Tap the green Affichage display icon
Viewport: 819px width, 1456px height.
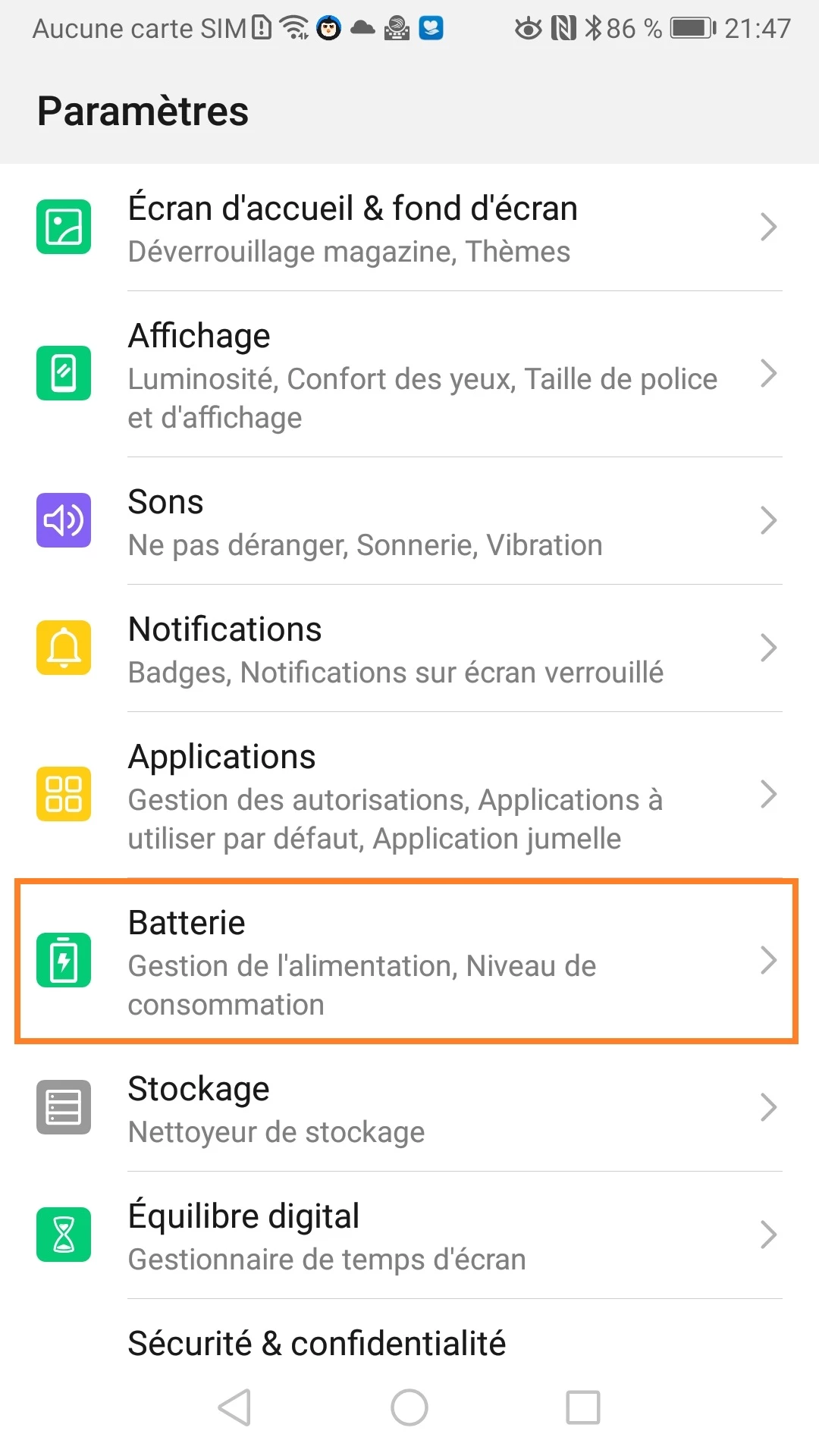[x=64, y=373]
